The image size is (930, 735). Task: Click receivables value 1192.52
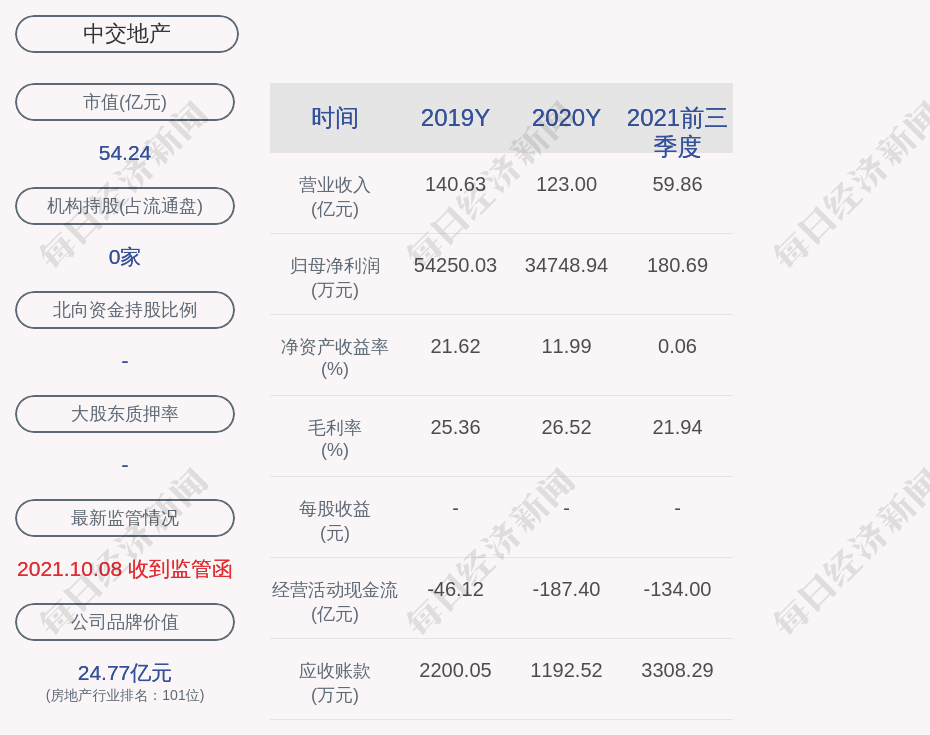click(x=566, y=670)
